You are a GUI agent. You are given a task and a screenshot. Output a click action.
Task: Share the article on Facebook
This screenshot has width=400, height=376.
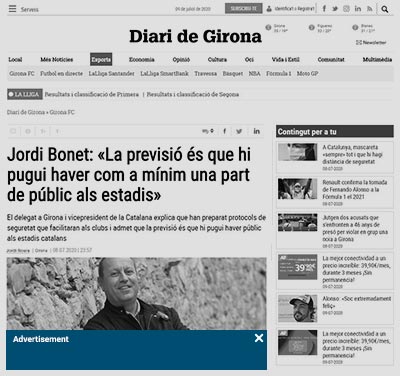225,131
